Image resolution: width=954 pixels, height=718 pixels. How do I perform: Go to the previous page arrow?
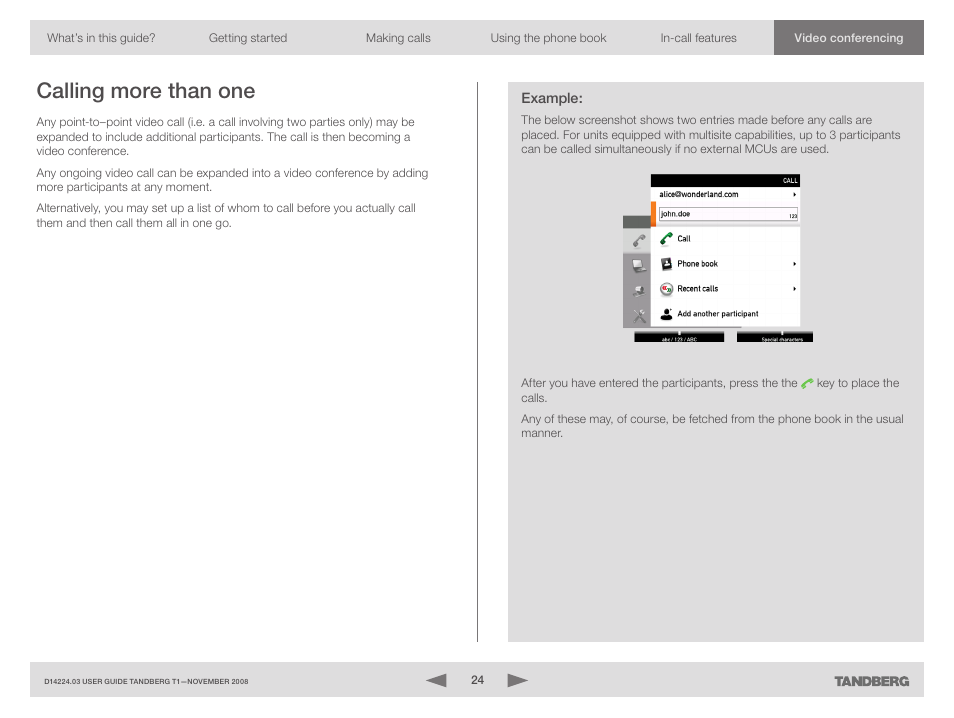[436, 680]
